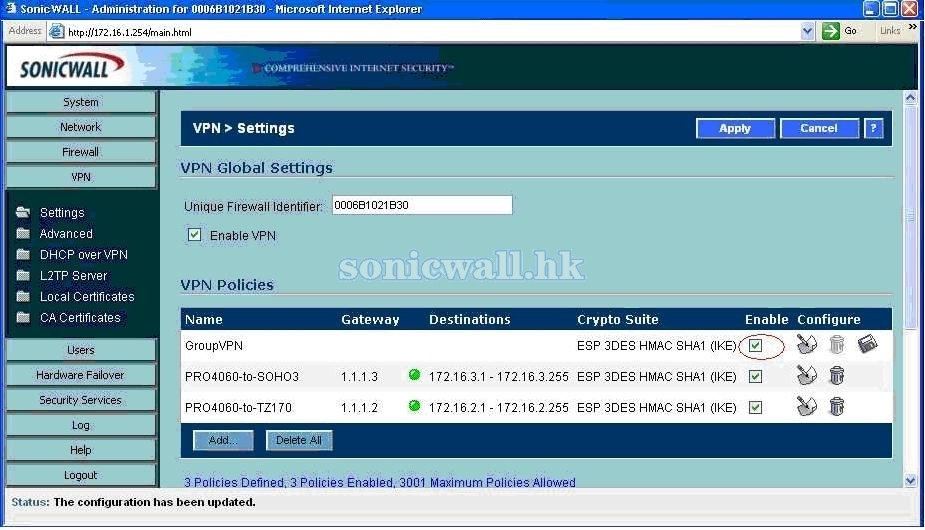Expand the Links toolbar chevron
This screenshot has width=925, height=530.
pyautogui.click(x=913, y=27)
